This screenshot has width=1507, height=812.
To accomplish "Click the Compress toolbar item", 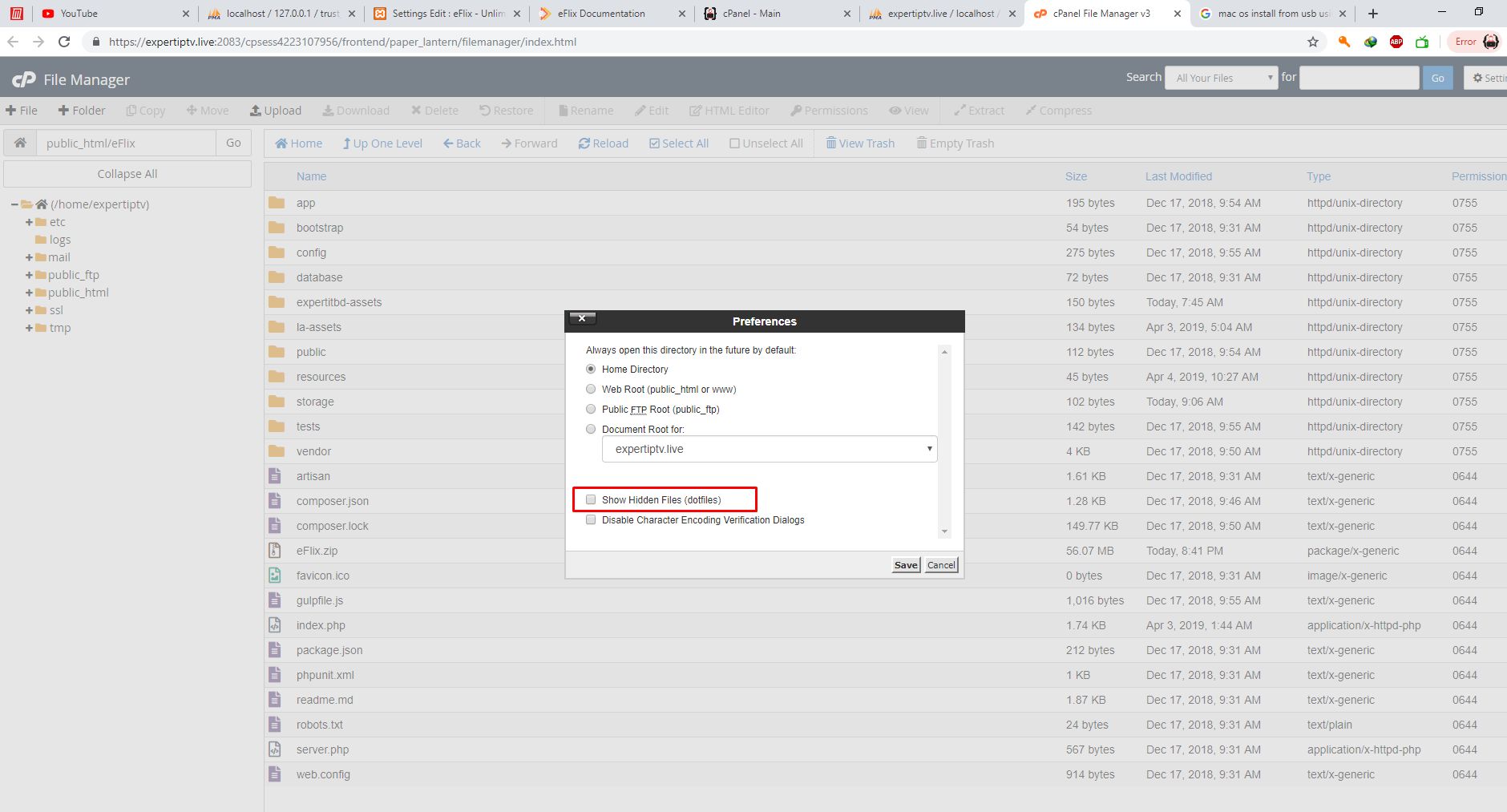I will [1059, 111].
